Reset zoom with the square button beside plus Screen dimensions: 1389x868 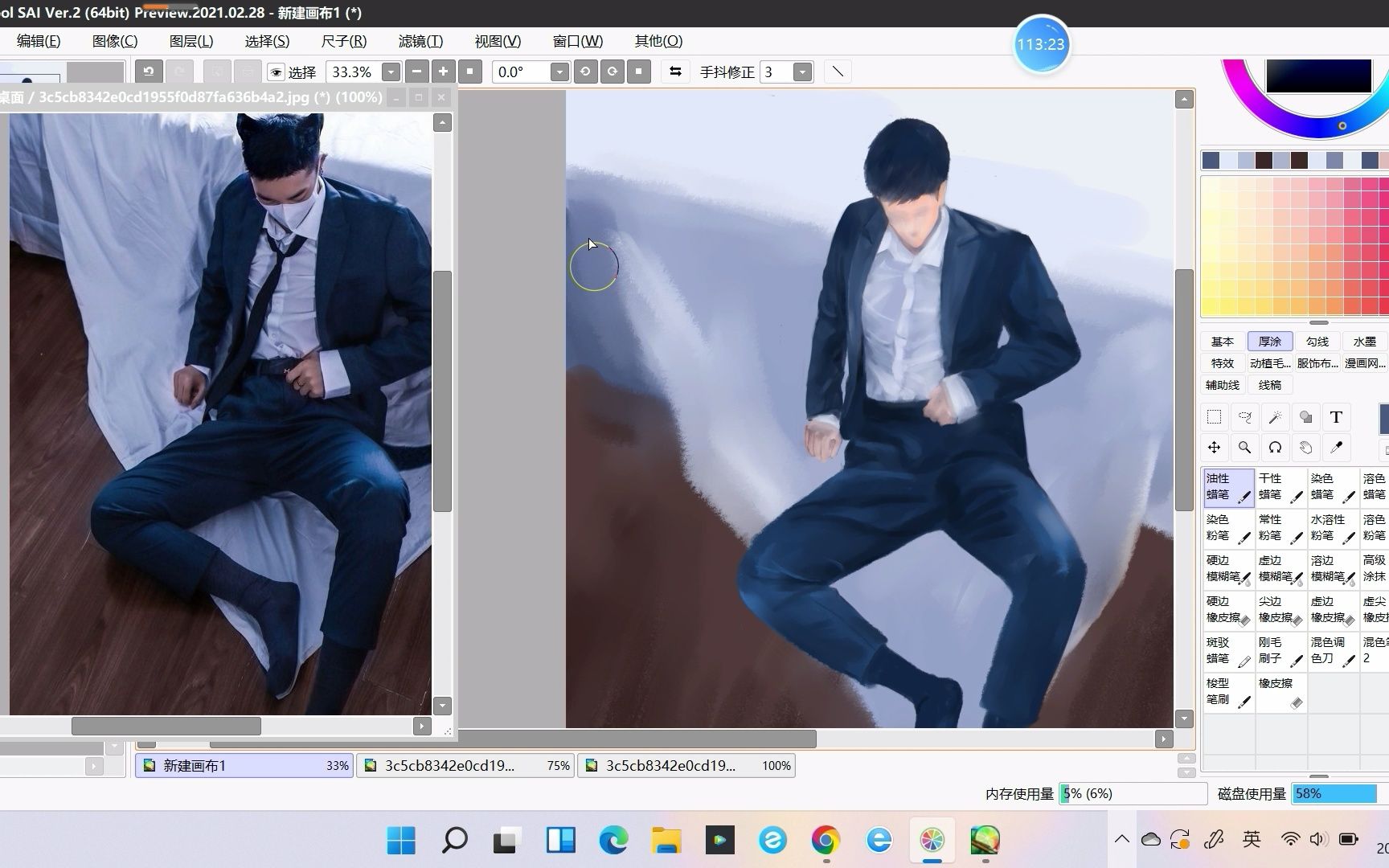point(470,72)
